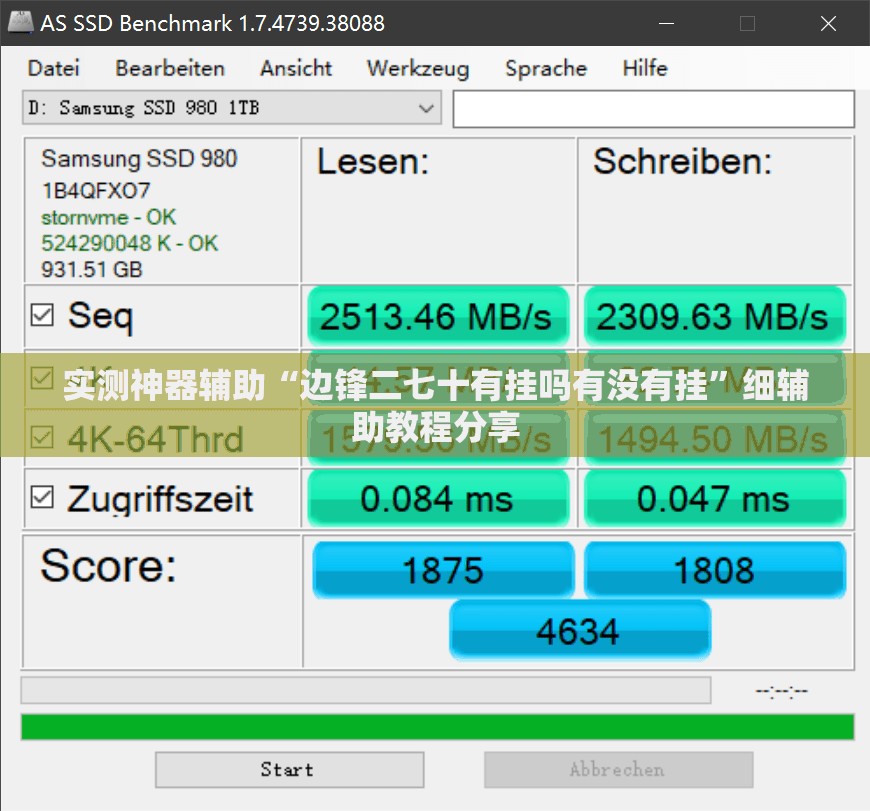Click the total score 4634
This screenshot has height=811, width=870.
pos(580,631)
